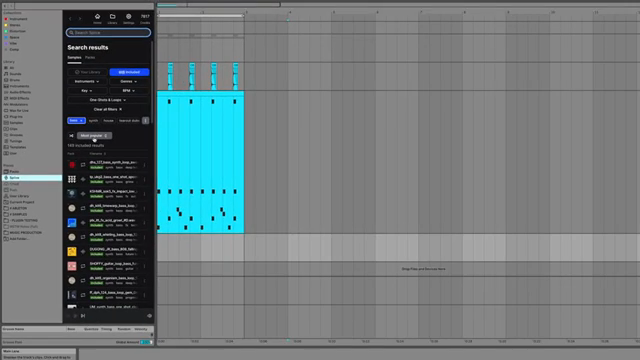Select SHOFFY_guitar_loop_bass sample row
640x360 pixels.
[108, 266]
